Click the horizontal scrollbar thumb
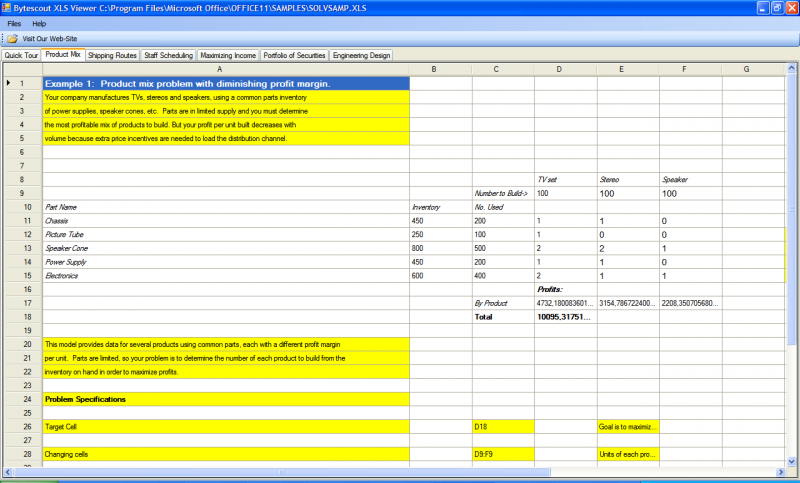 282,472
